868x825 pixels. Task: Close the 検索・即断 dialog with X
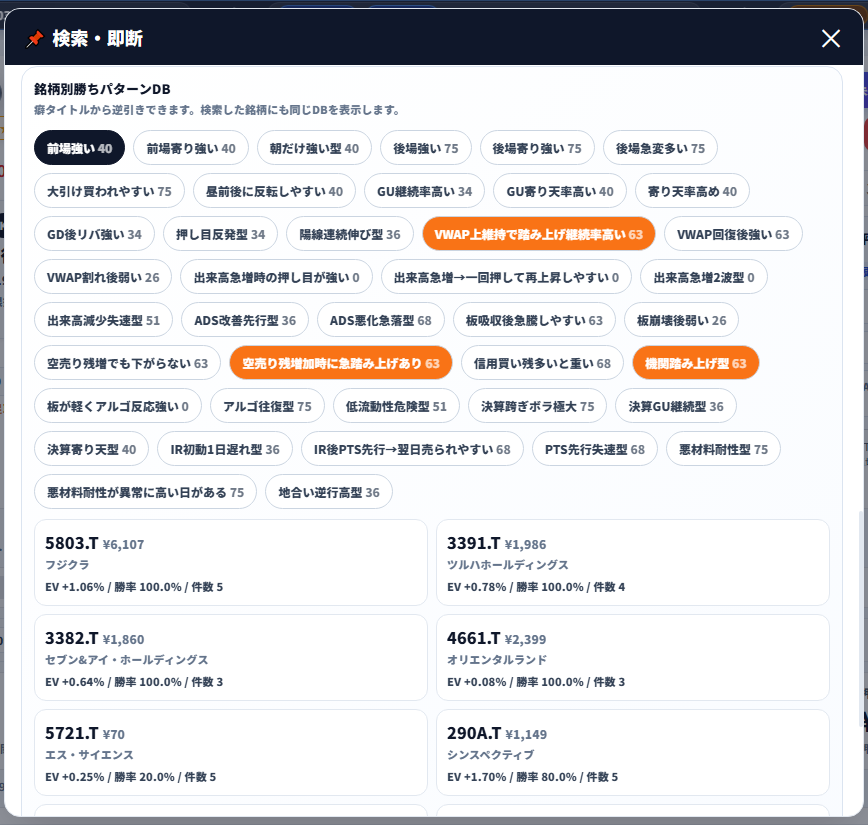(x=830, y=38)
